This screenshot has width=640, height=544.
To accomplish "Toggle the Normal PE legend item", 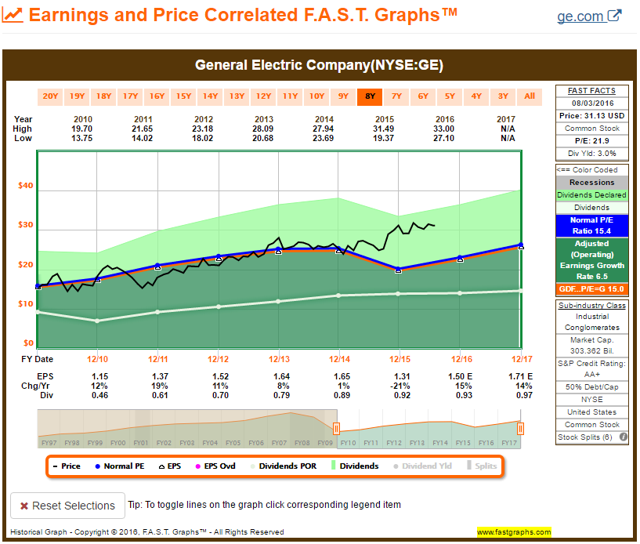I will 119,466.
